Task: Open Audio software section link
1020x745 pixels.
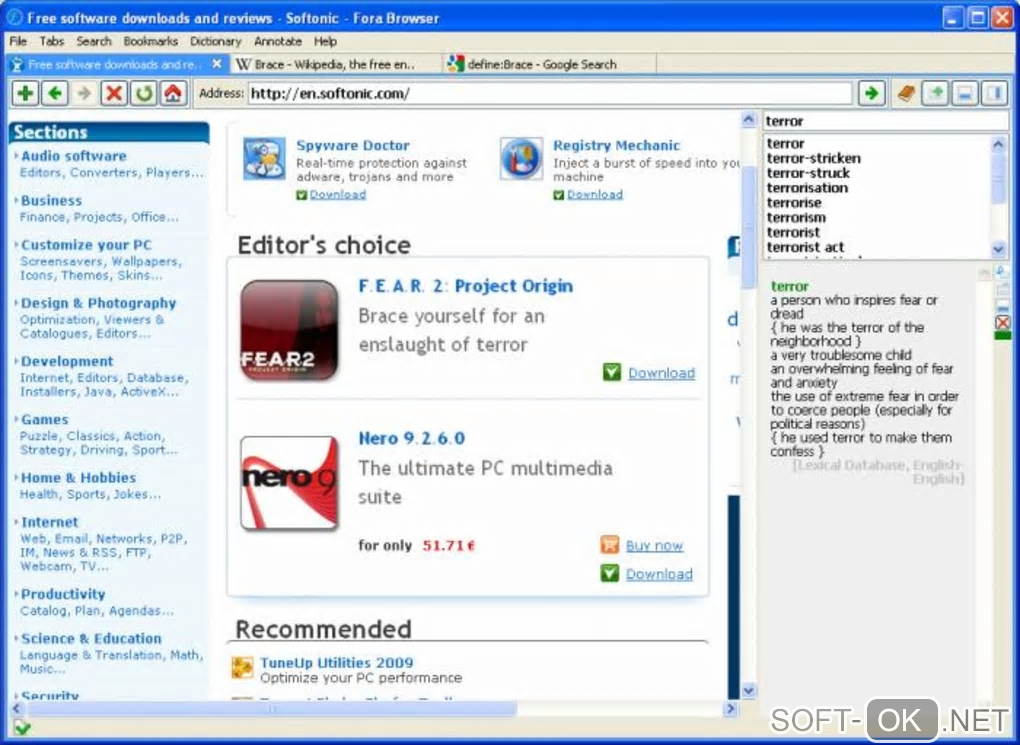Action: point(74,156)
